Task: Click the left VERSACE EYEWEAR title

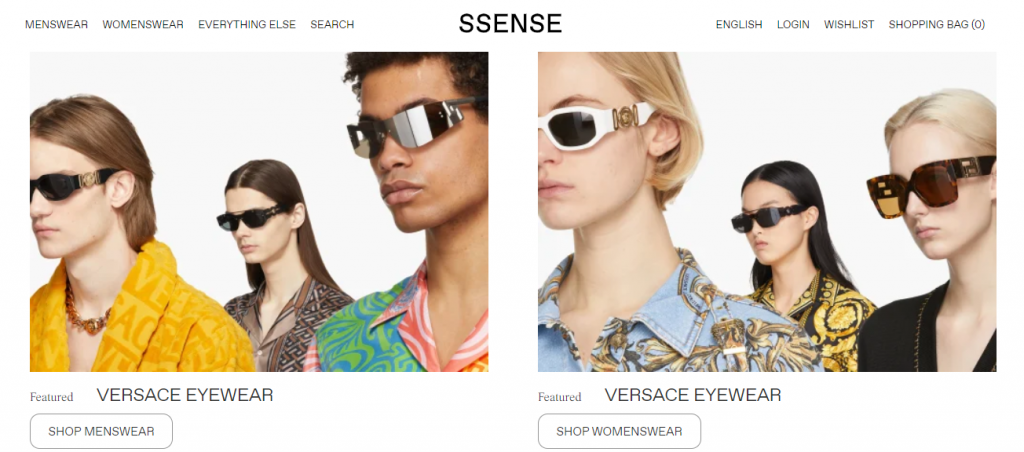Action: (x=185, y=395)
